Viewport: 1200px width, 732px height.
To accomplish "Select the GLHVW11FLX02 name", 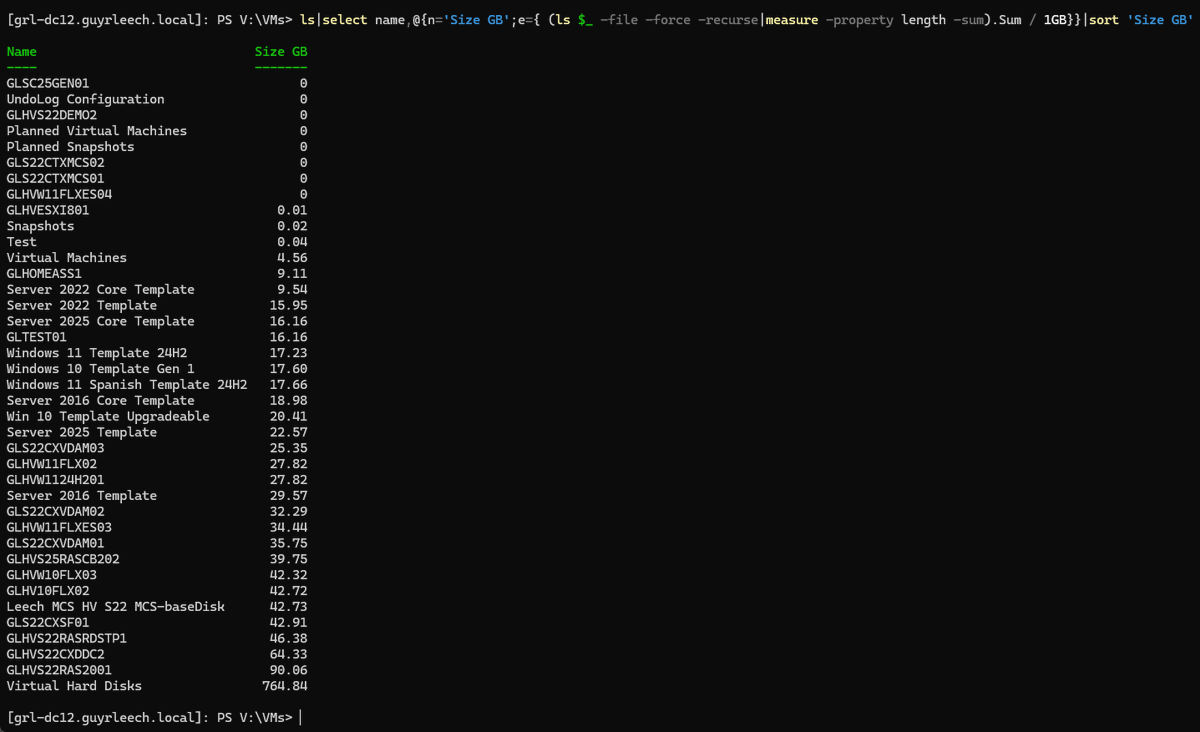I will pyautogui.click(x=51, y=464).
